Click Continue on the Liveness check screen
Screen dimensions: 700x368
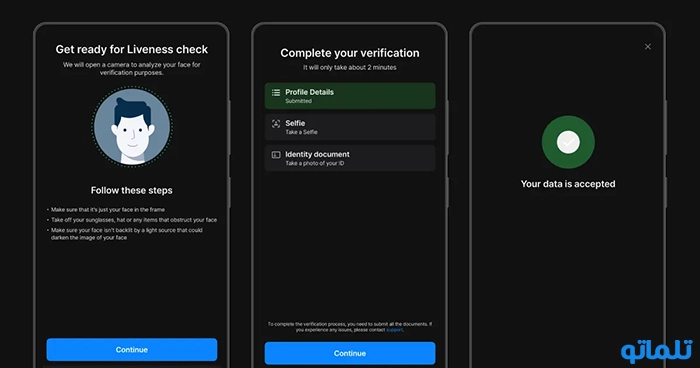pyautogui.click(x=132, y=349)
